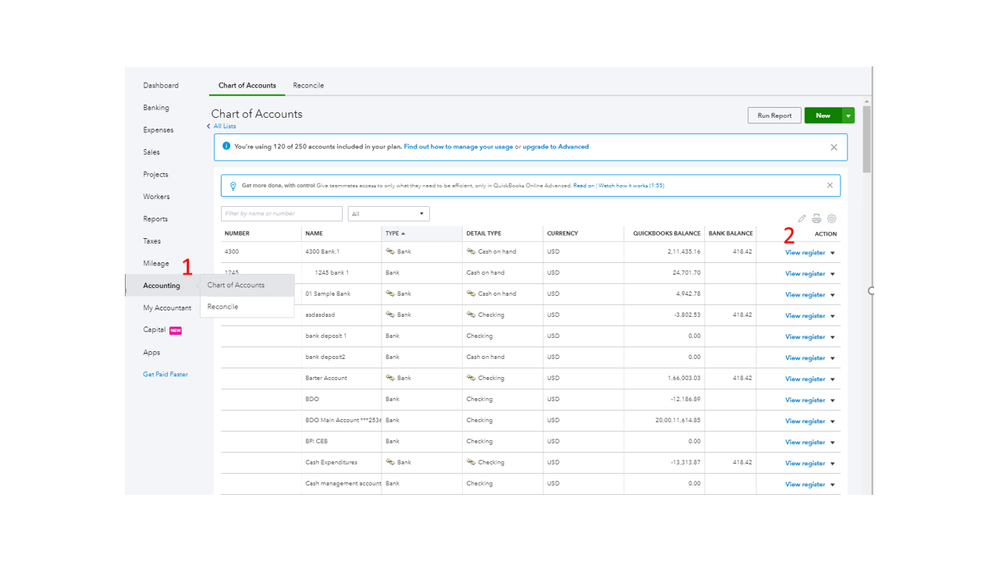View register for bank deposit2
The image size is (999, 562).
tap(805, 358)
